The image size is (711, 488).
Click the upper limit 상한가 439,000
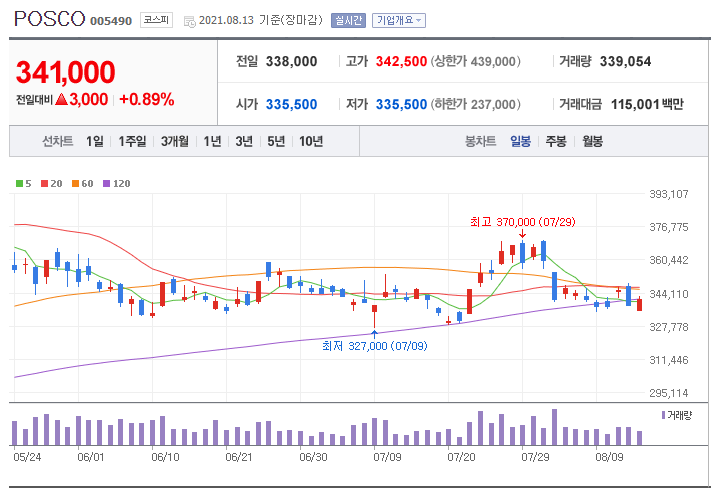click(x=475, y=62)
